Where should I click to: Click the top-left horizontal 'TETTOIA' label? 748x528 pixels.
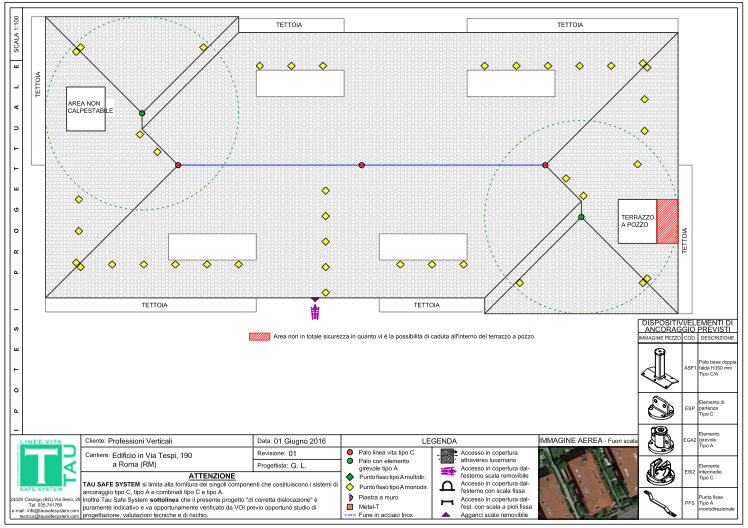[x=289, y=25]
